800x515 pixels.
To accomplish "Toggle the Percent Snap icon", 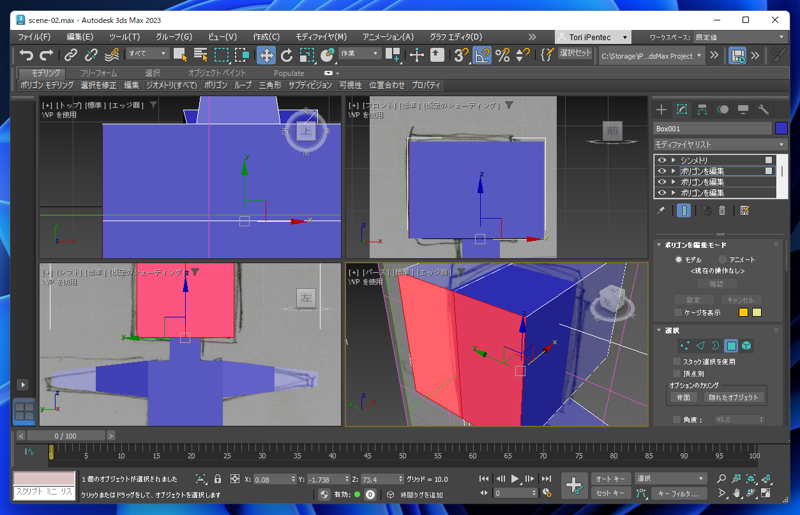I will click(x=503, y=55).
